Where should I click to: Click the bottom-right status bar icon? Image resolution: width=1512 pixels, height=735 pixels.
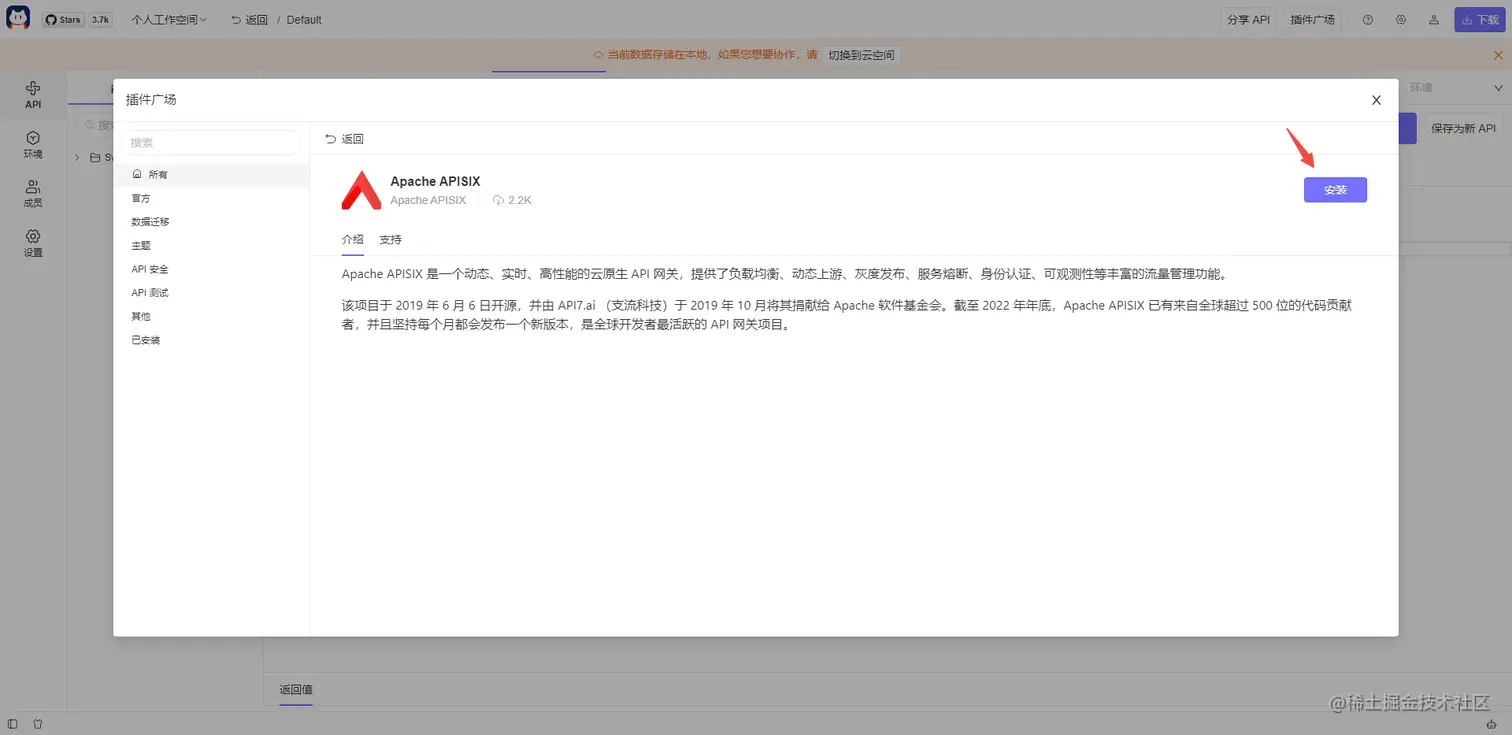1492,723
